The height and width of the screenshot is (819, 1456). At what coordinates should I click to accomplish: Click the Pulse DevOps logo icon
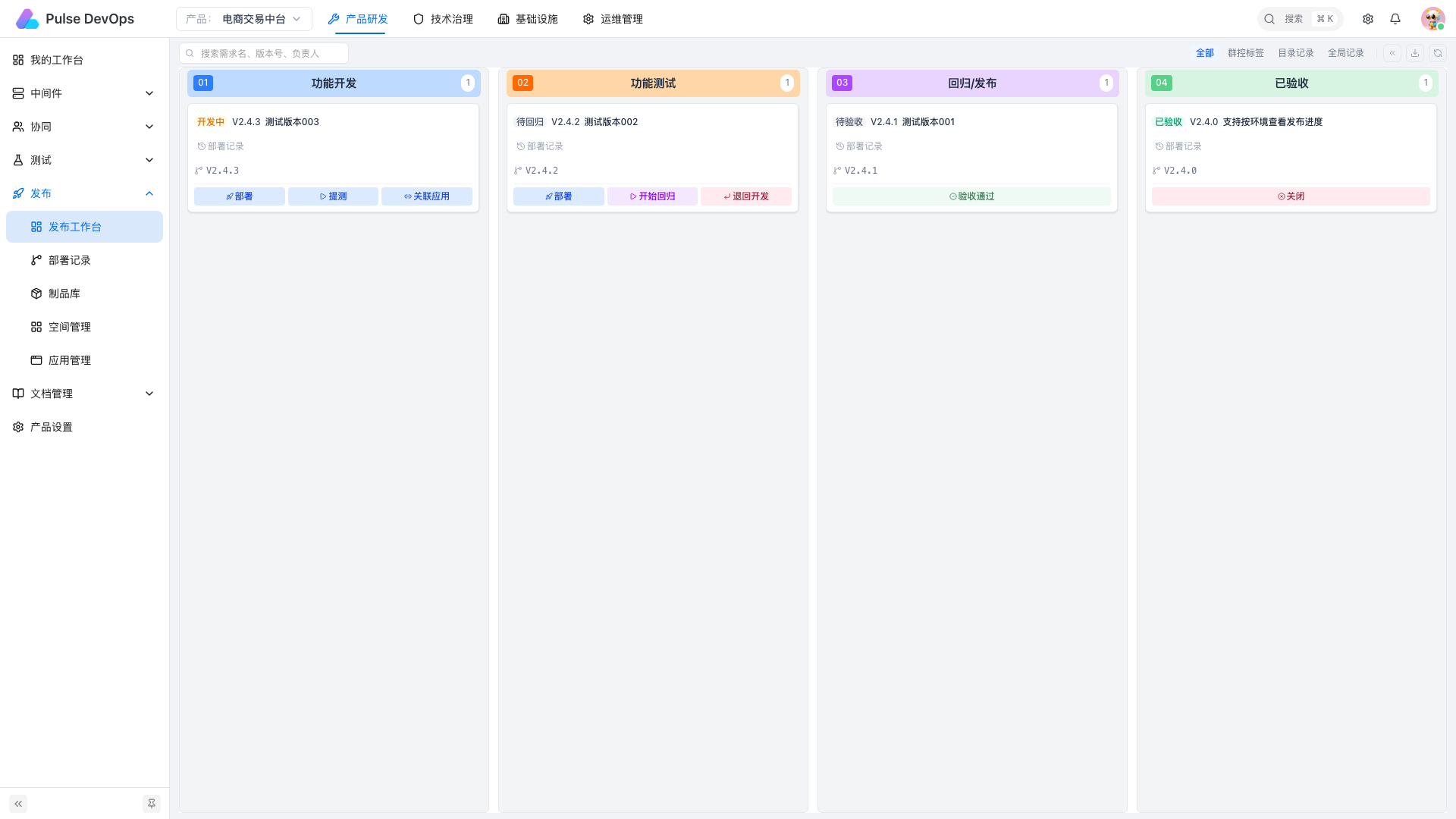(x=27, y=19)
